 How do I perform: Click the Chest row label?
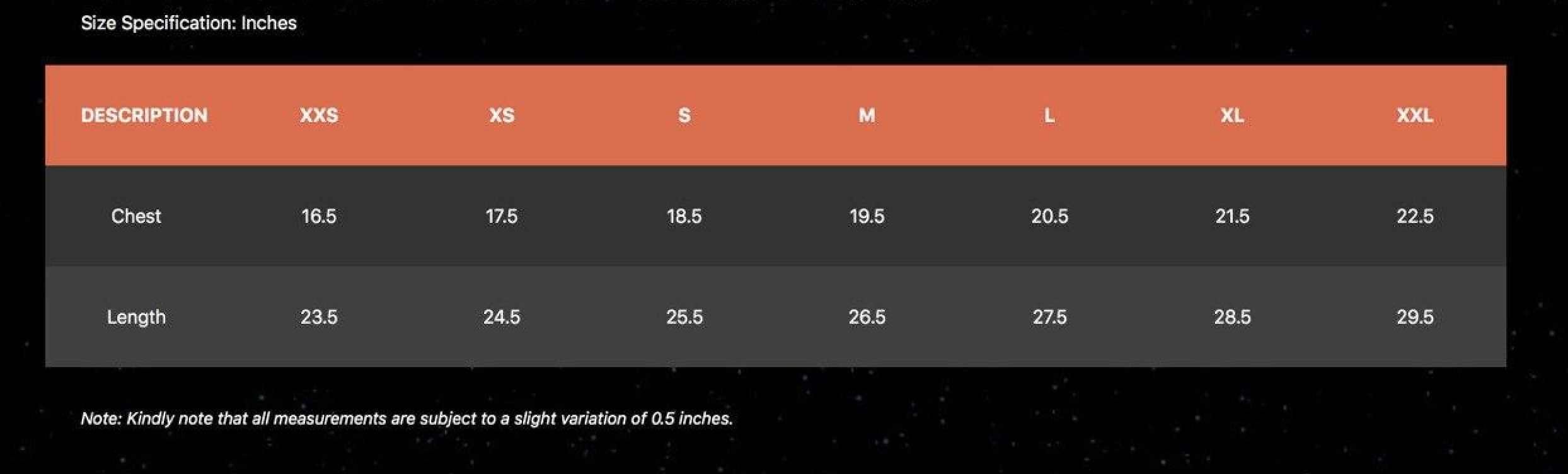[136, 216]
